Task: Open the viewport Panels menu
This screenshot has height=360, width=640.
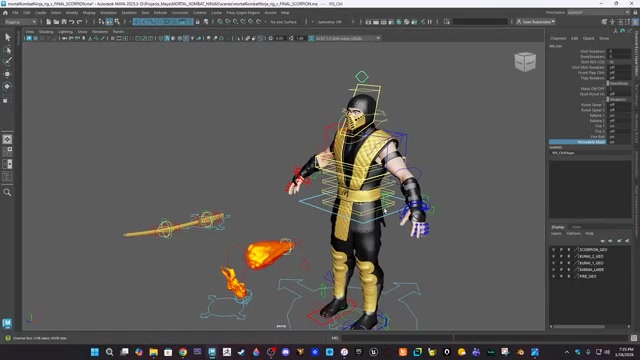Action: pos(118,31)
